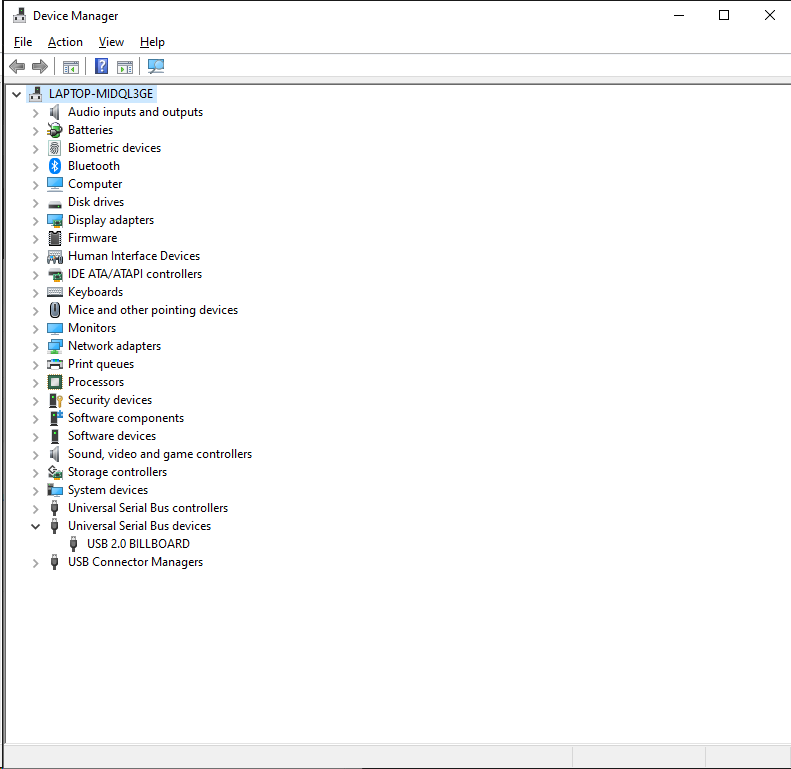Click Scan for hardware changes toolbar icon
The image size is (791, 769).
[x=156, y=67]
